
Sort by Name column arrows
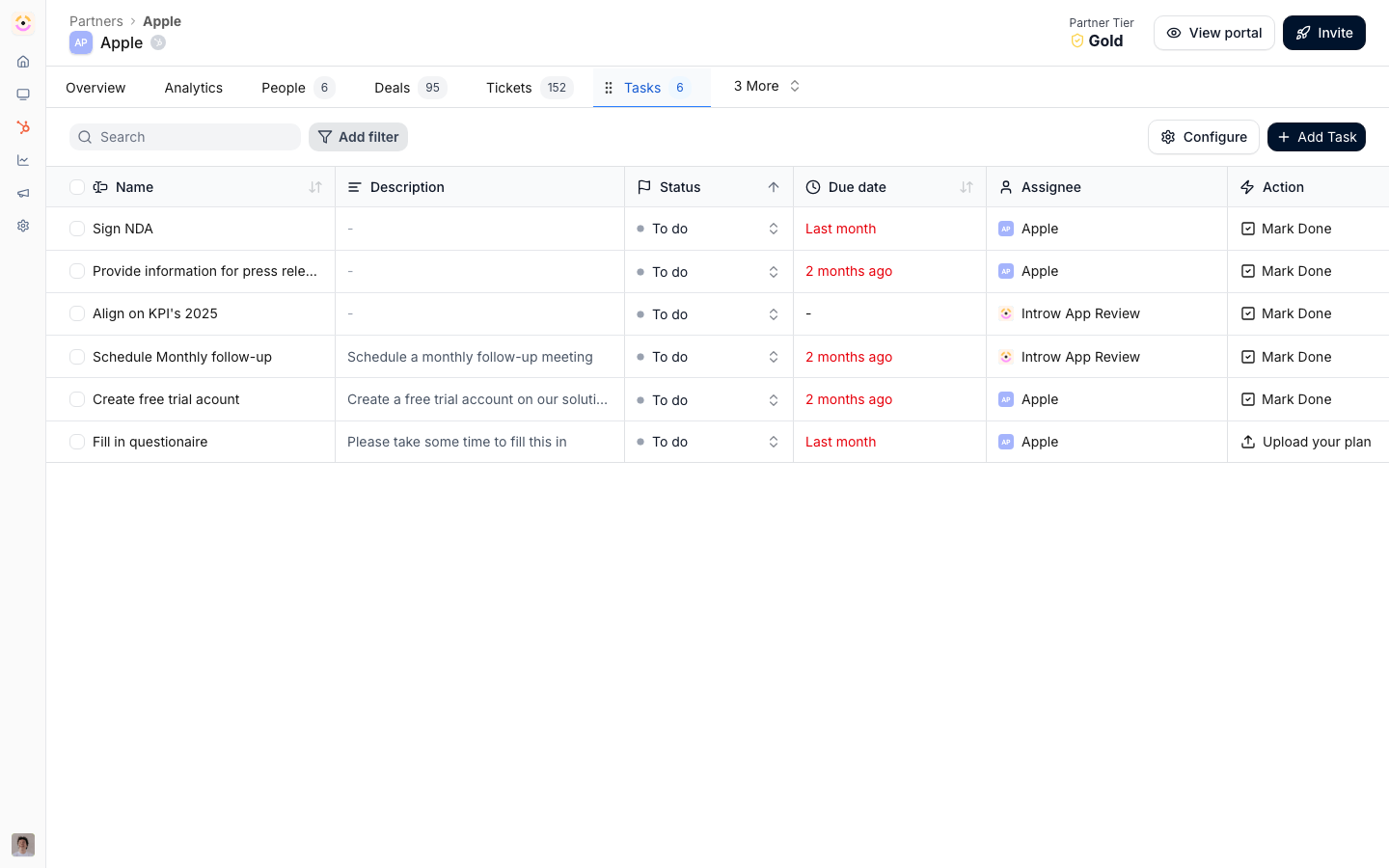tap(315, 187)
